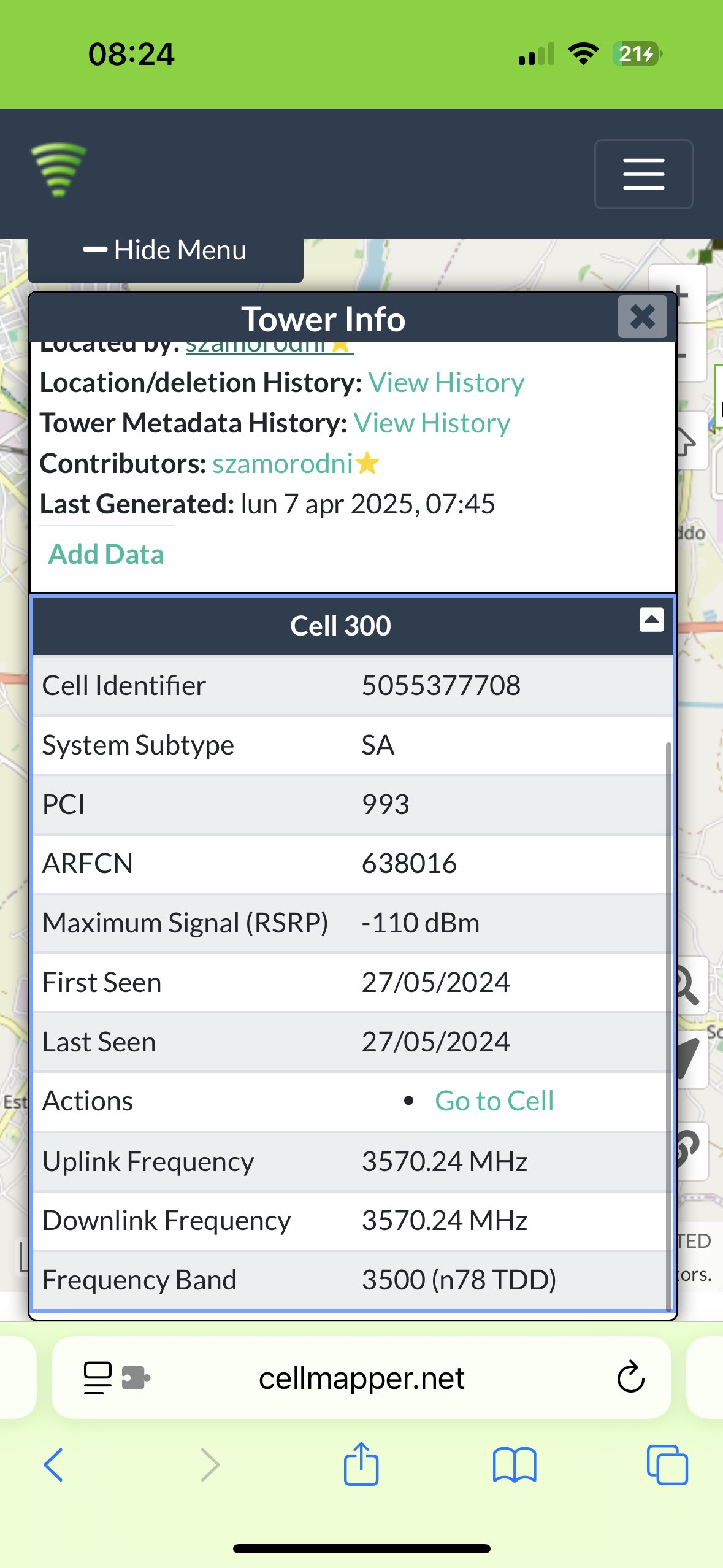Reload the current page
Screen dimensions: 723x1568
pyautogui.click(x=630, y=1378)
